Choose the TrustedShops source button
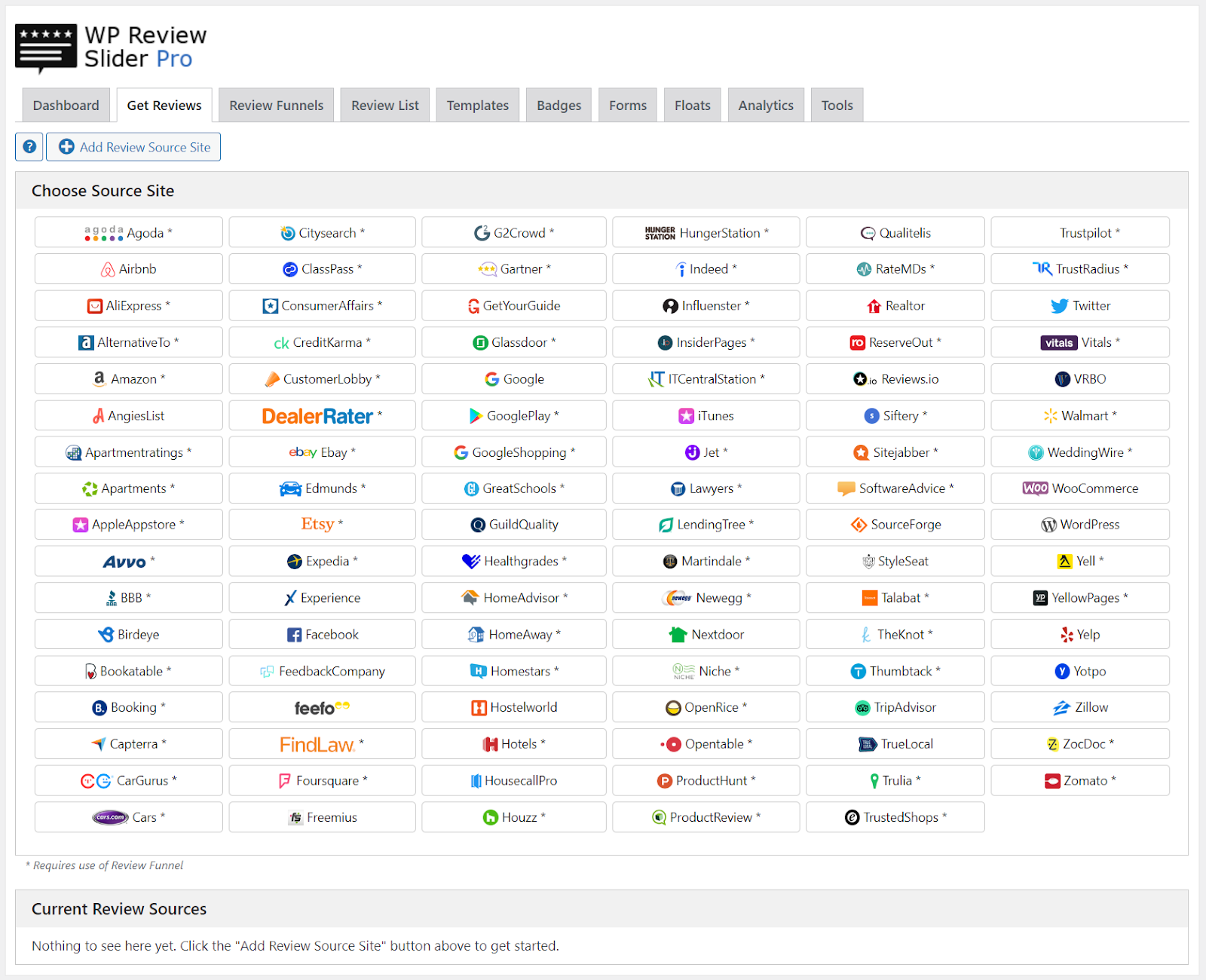 click(895, 817)
